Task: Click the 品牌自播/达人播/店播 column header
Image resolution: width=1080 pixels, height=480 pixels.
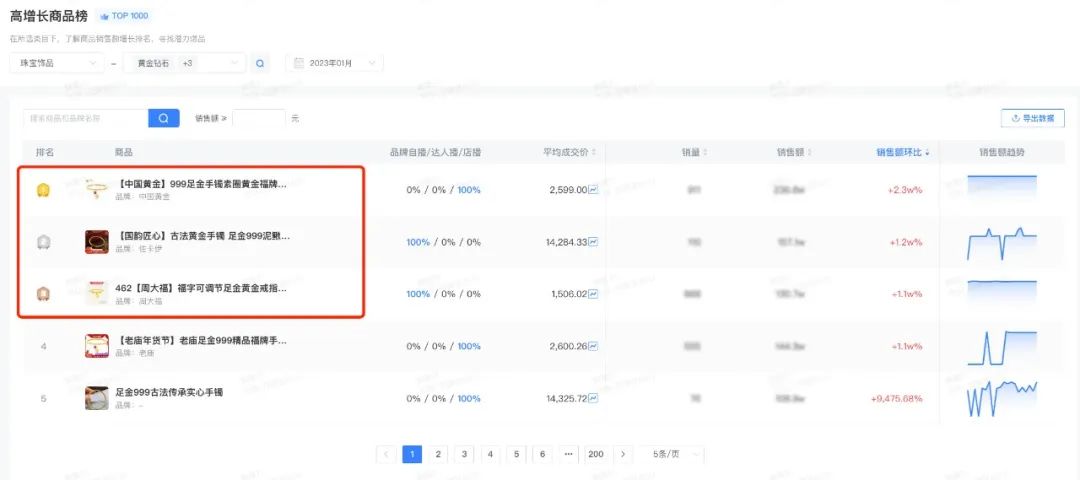Action: click(x=435, y=152)
